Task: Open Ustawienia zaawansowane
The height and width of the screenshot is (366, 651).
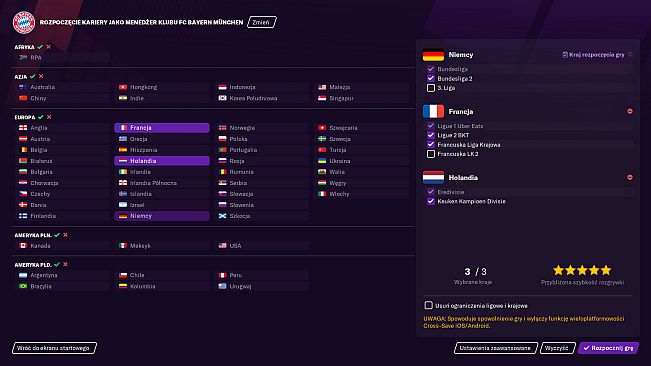Action: [496, 348]
